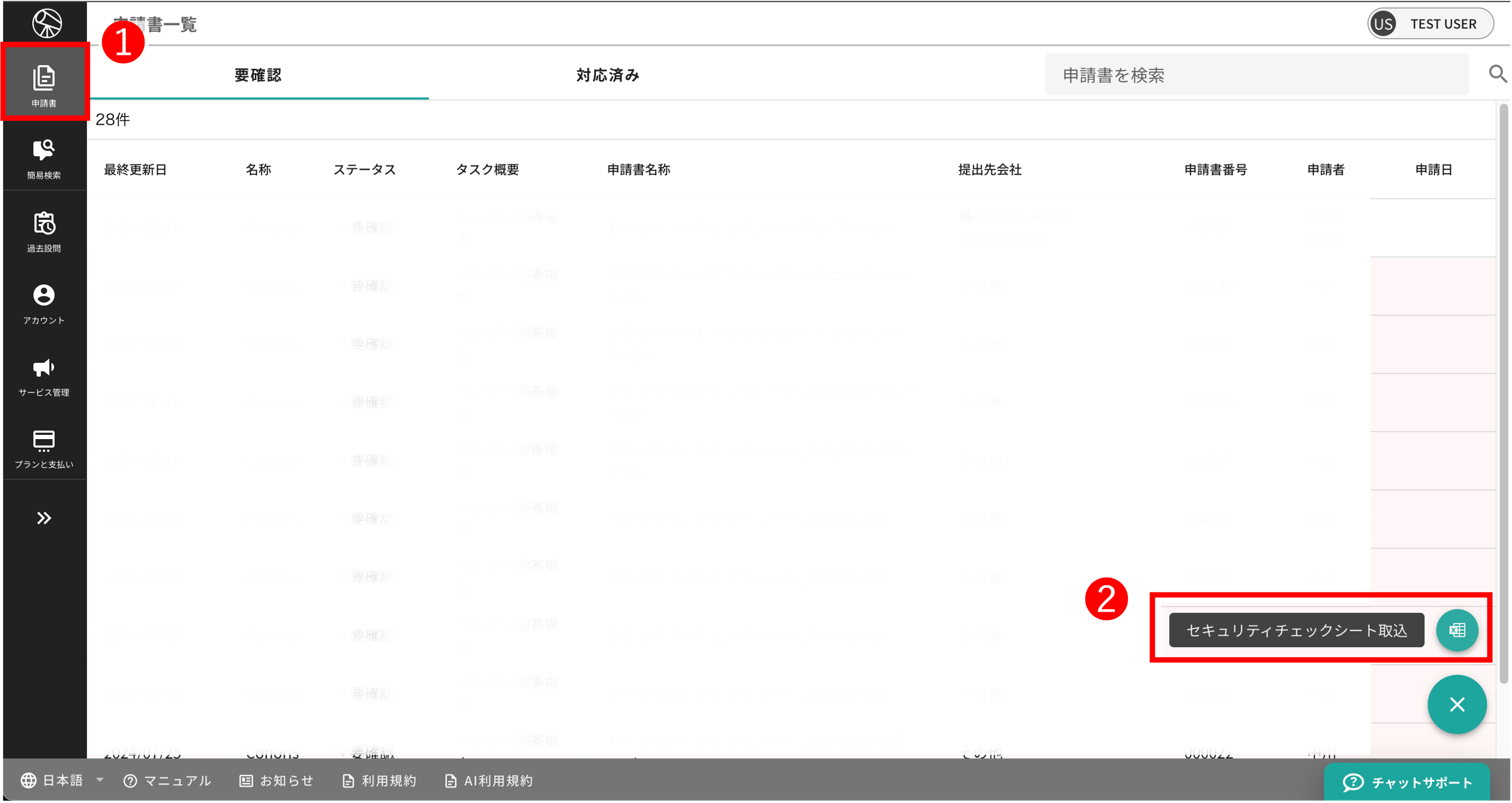Click the 申請書を検索 search field
Screen dimensions: 1512x803
click(x=1256, y=75)
